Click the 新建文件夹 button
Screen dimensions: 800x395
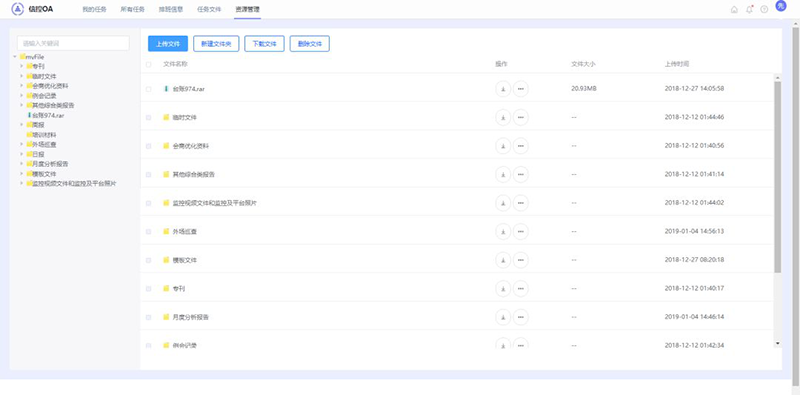tap(216, 44)
